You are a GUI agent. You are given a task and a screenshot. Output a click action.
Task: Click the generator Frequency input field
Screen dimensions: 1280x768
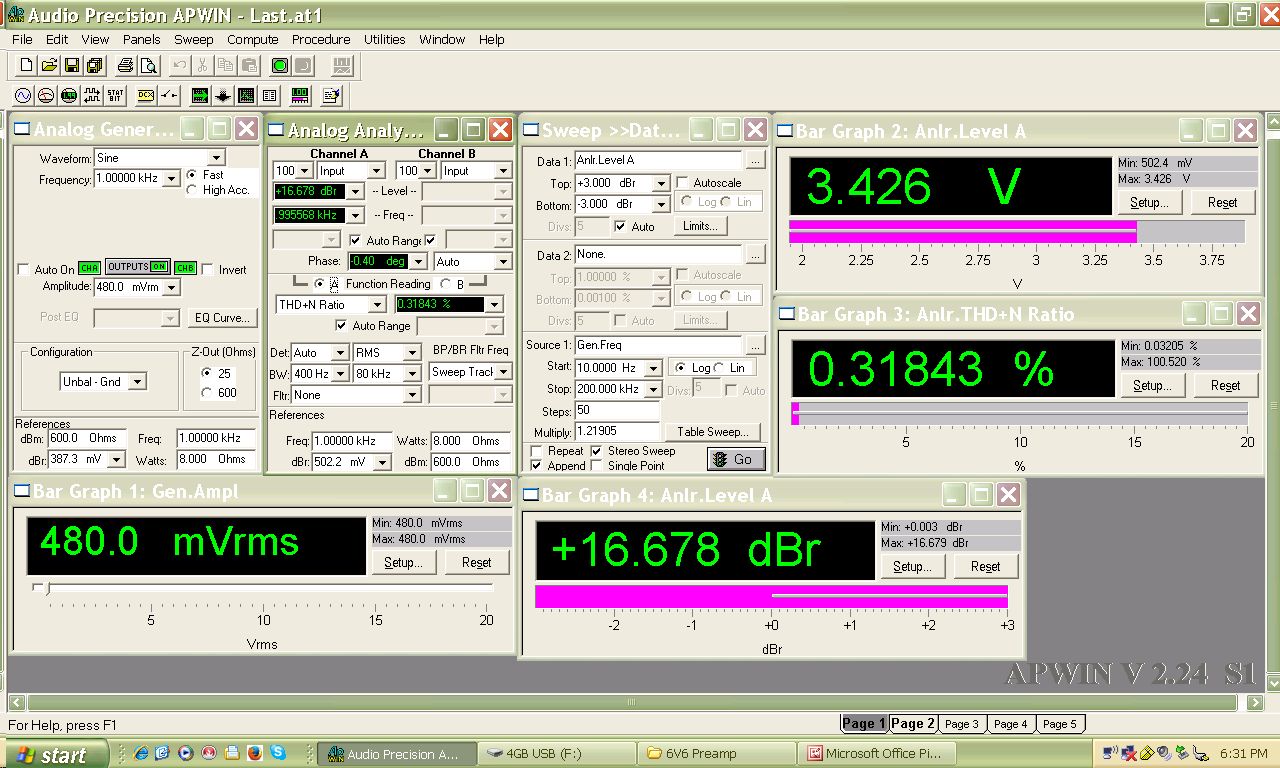pos(128,179)
